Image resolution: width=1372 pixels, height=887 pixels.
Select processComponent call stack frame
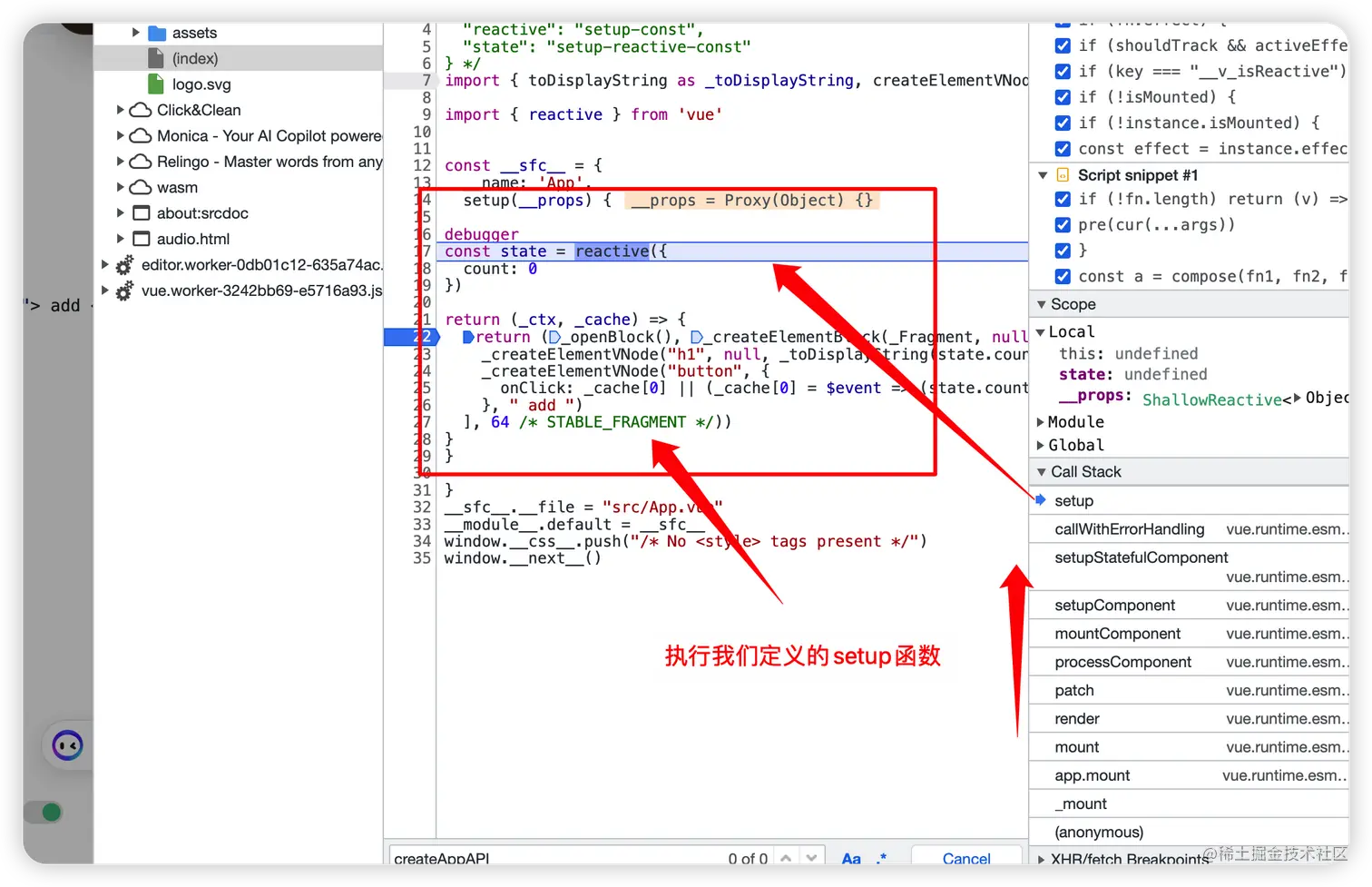[1190, 662]
